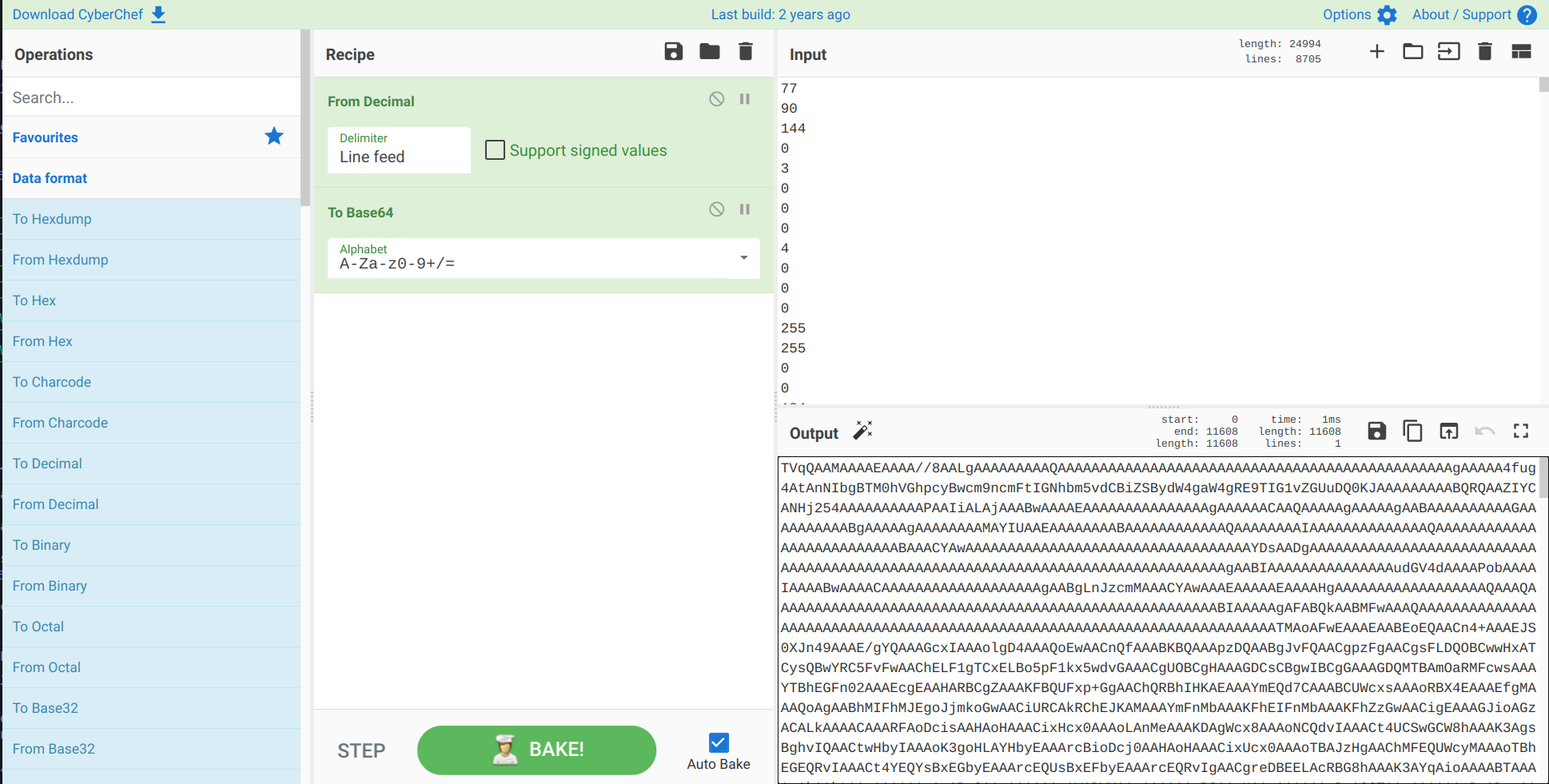Screen dimensions: 1549x784
Task: Select the From Octal operation
Action: 152,667
